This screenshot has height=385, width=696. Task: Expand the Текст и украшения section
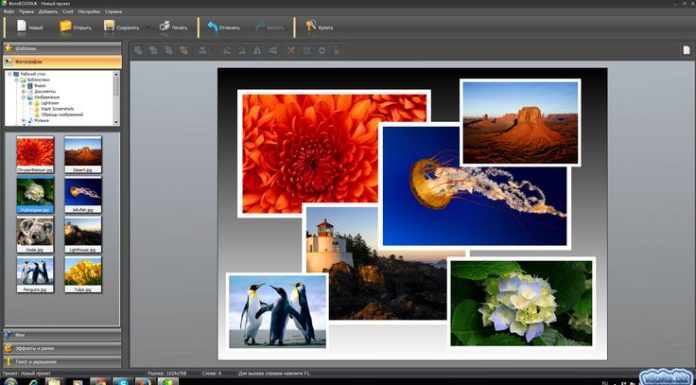(x=62, y=362)
